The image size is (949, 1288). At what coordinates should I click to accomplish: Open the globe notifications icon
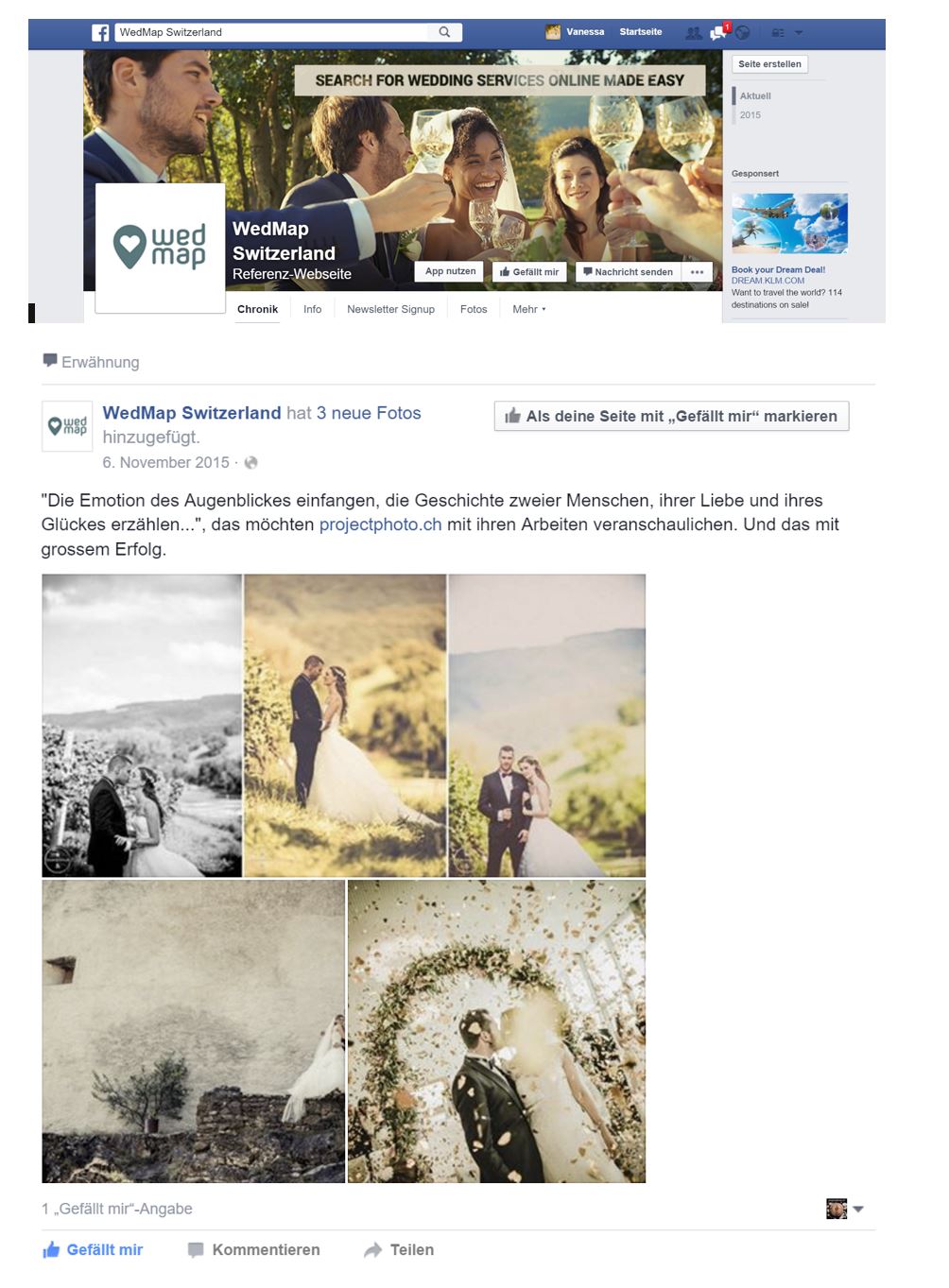(x=743, y=33)
